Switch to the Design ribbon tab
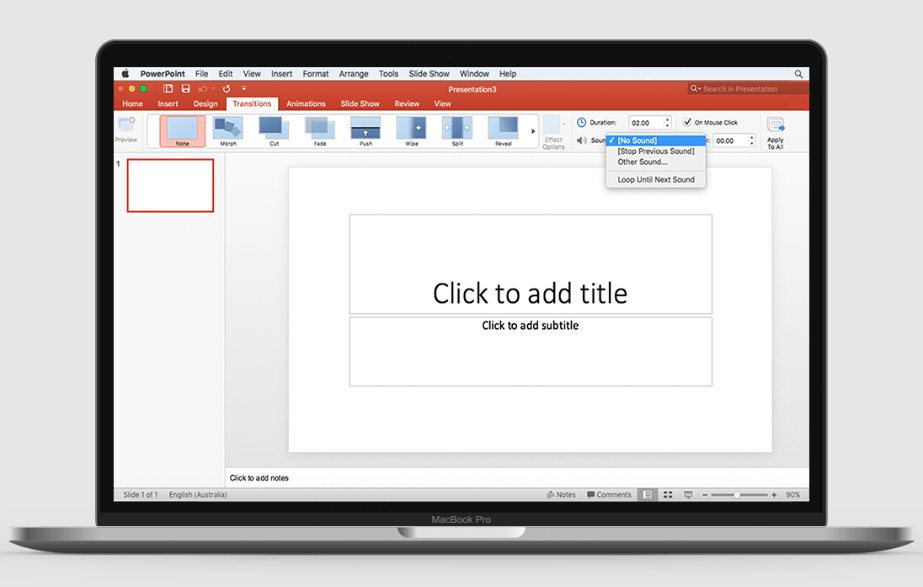This screenshot has height=587, width=923. [x=205, y=104]
